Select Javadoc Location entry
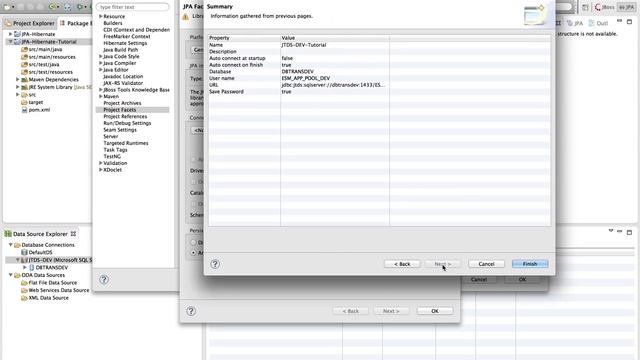 coord(123,76)
